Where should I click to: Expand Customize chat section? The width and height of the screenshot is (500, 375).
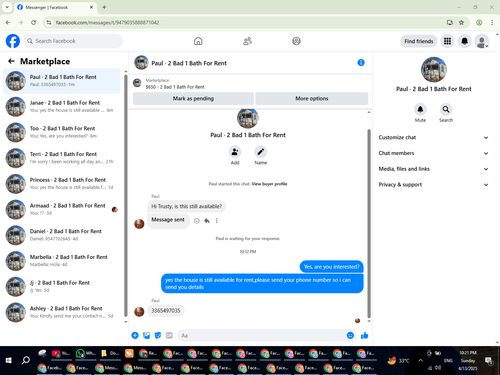[433, 137]
